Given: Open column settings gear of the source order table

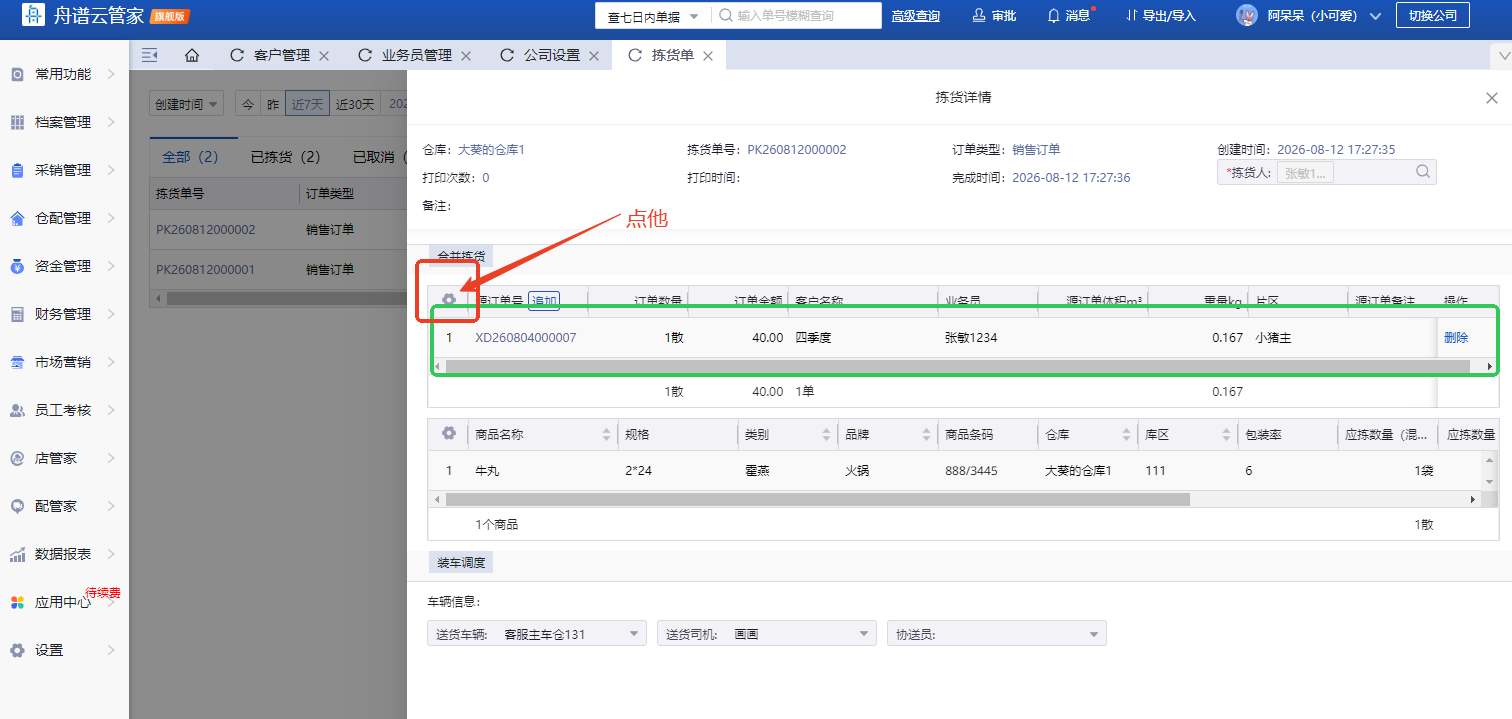Looking at the screenshot, I should (x=449, y=299).
